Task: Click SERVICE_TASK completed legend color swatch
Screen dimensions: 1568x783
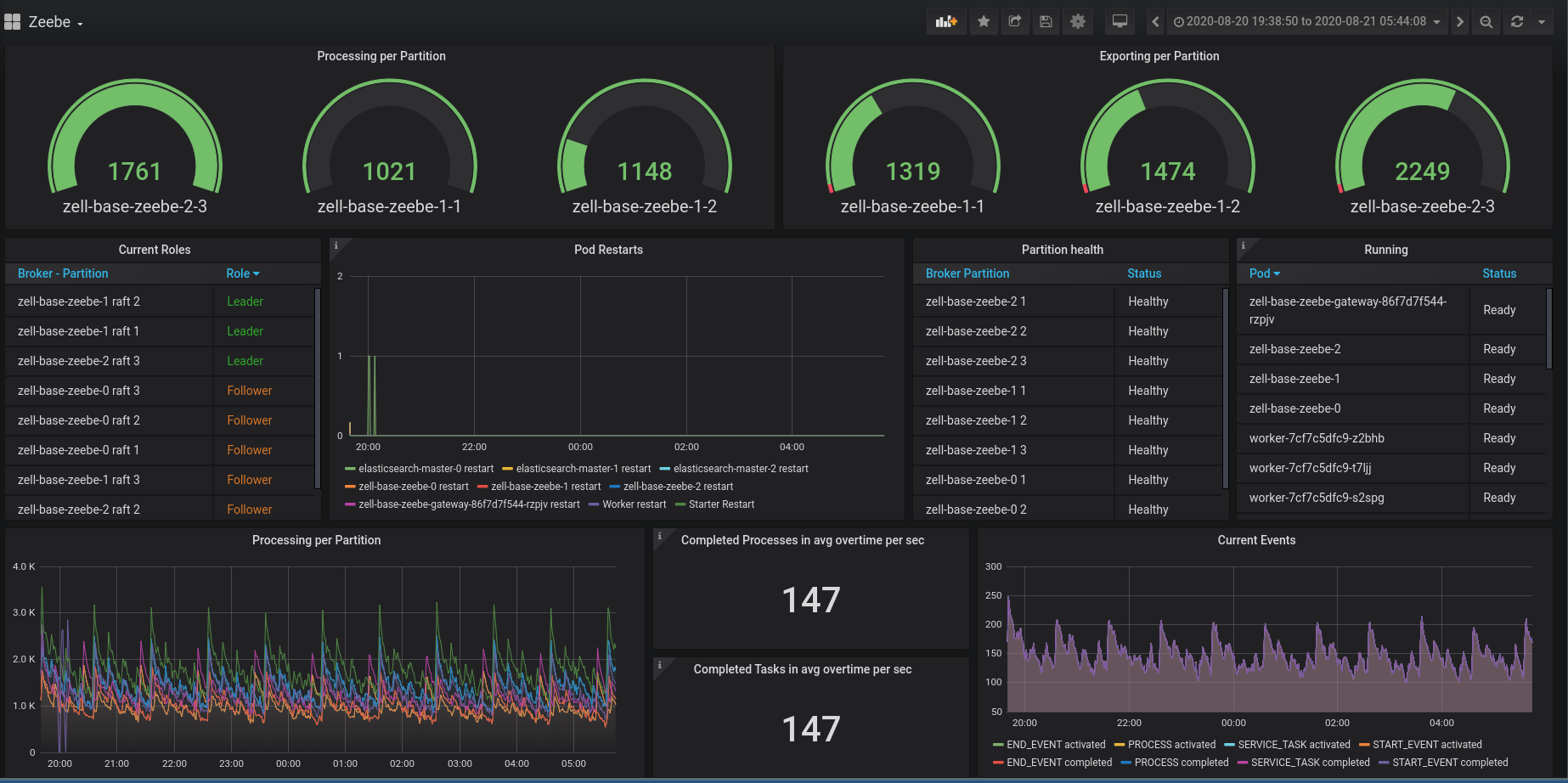Action: pos(1243,763)
